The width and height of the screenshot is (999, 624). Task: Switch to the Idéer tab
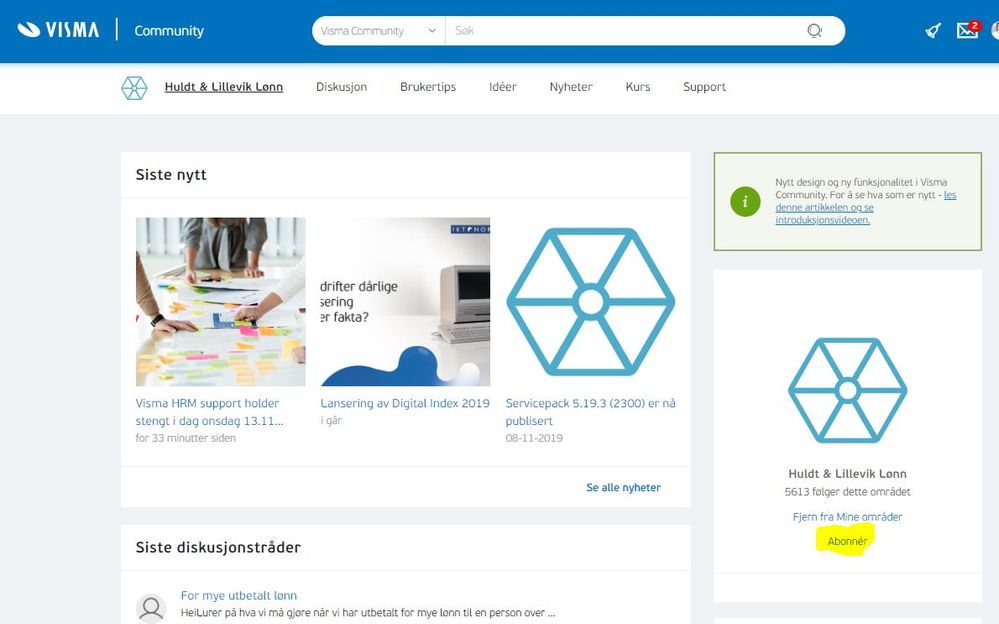[x=503, y=87]
